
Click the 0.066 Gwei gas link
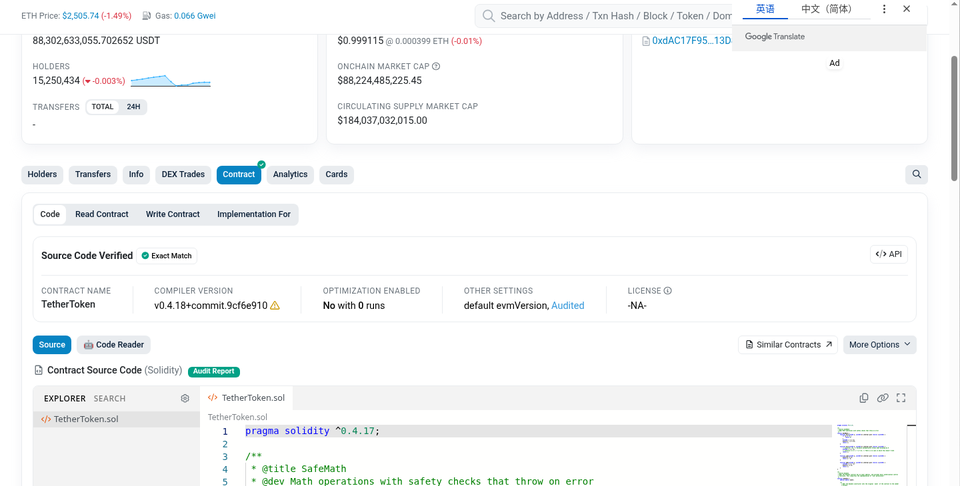(x=195, y=16)
